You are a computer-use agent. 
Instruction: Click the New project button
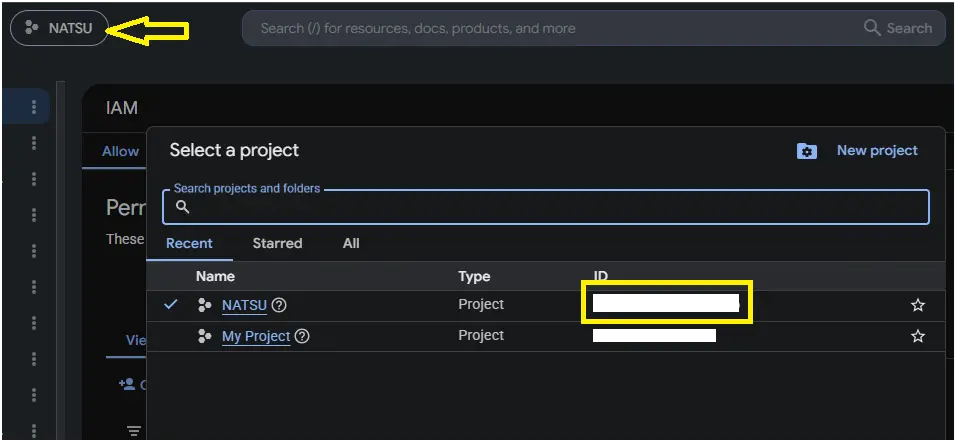tap(877, 151)
